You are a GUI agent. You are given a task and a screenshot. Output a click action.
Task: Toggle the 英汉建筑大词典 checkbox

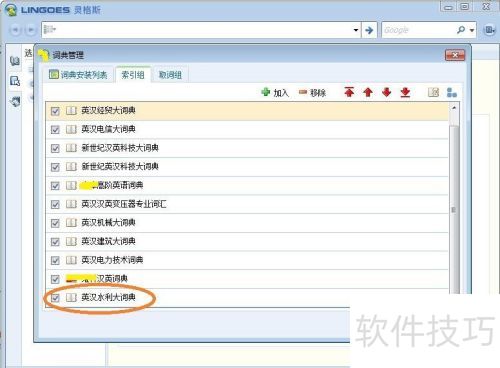click(x=55, y=242)
